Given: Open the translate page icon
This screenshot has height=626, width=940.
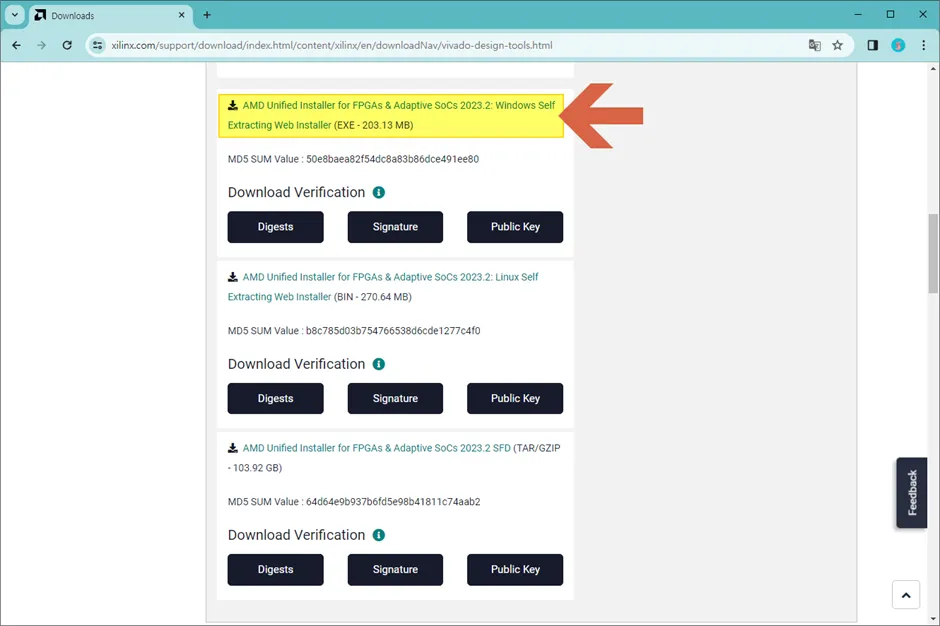Looking at the screenshot, I should point(814,45).
